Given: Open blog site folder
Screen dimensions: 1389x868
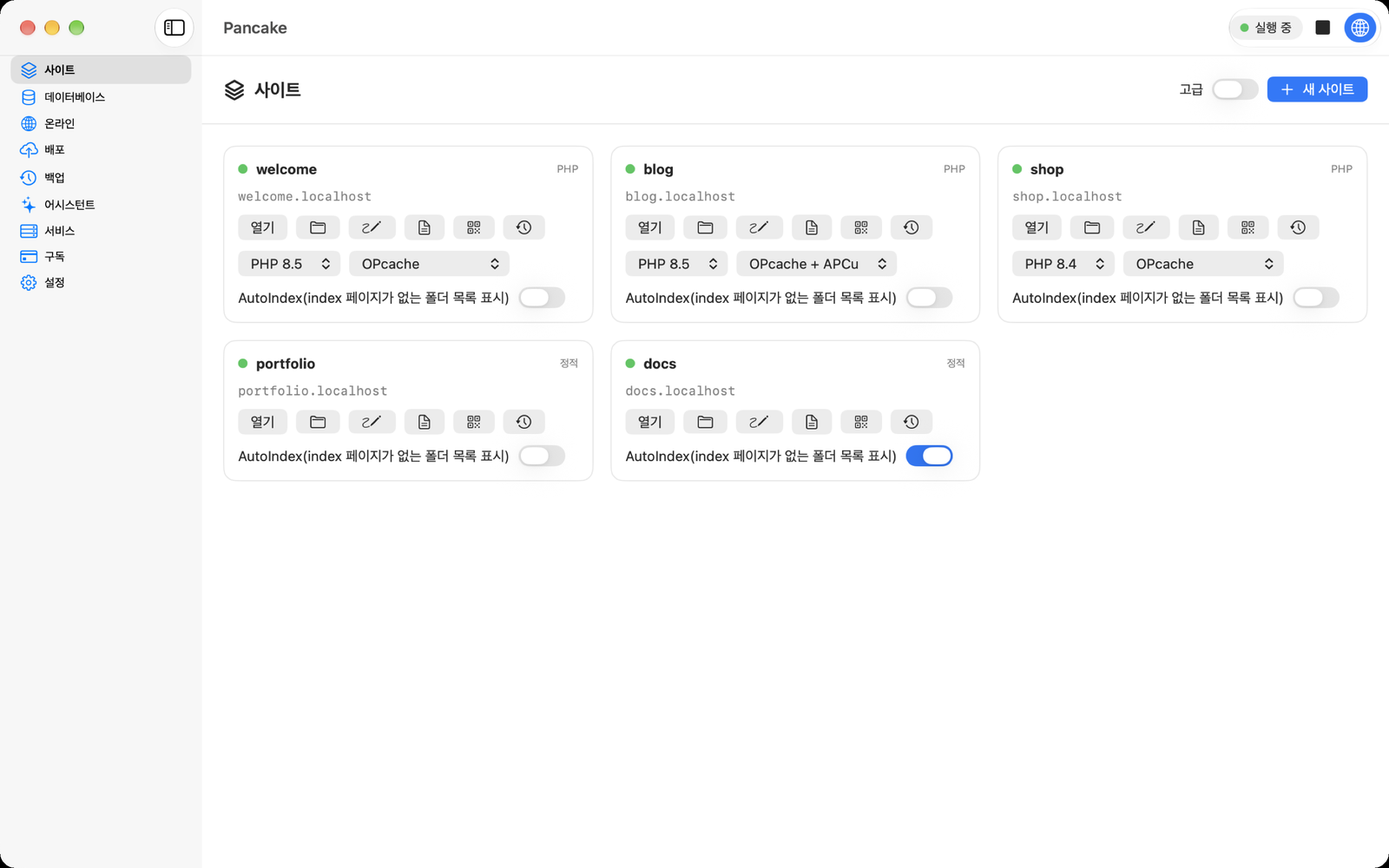Looking at the screenshot, I should tap(705, 227).
